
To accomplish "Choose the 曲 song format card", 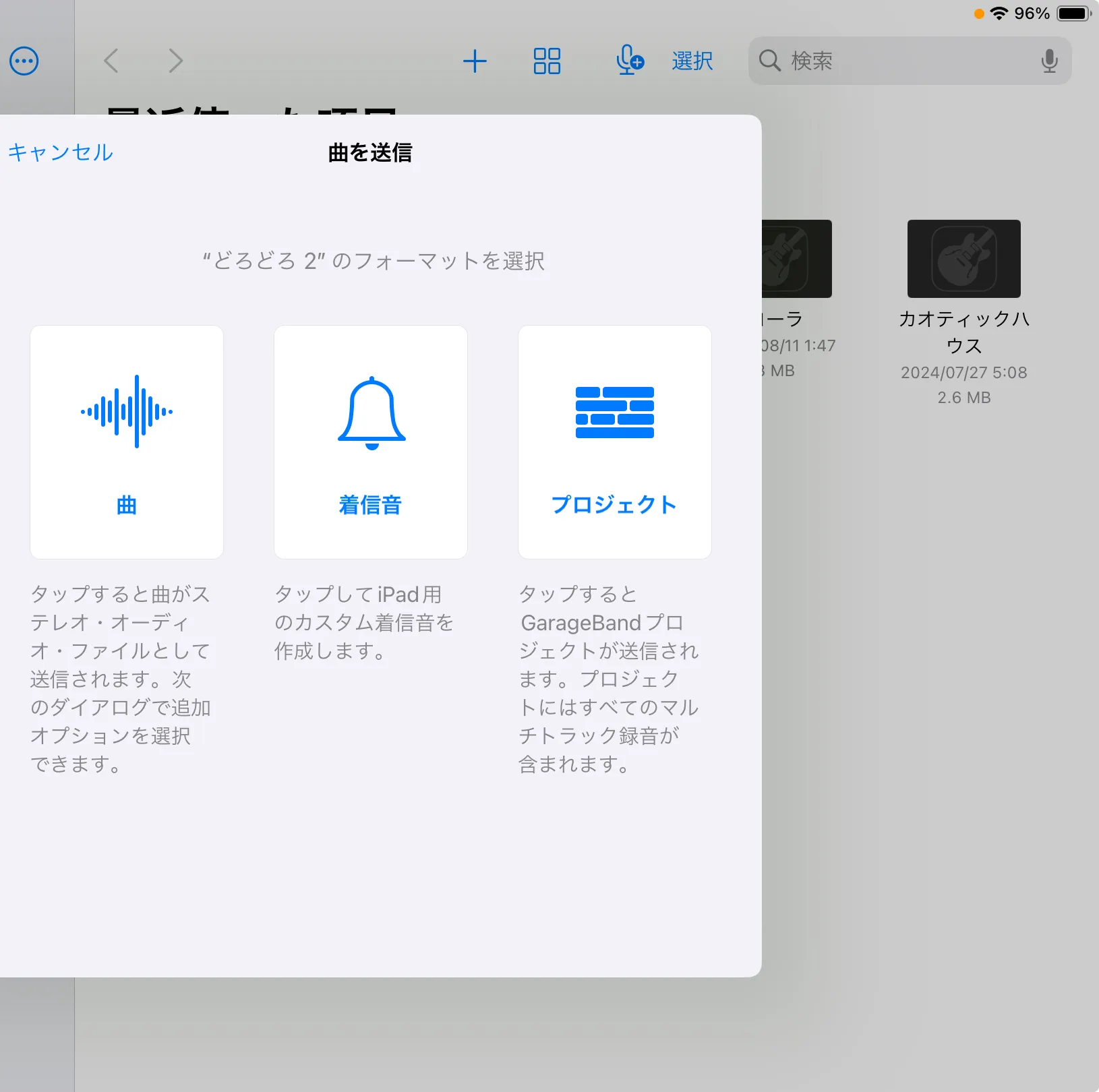I will pos(127,442).
